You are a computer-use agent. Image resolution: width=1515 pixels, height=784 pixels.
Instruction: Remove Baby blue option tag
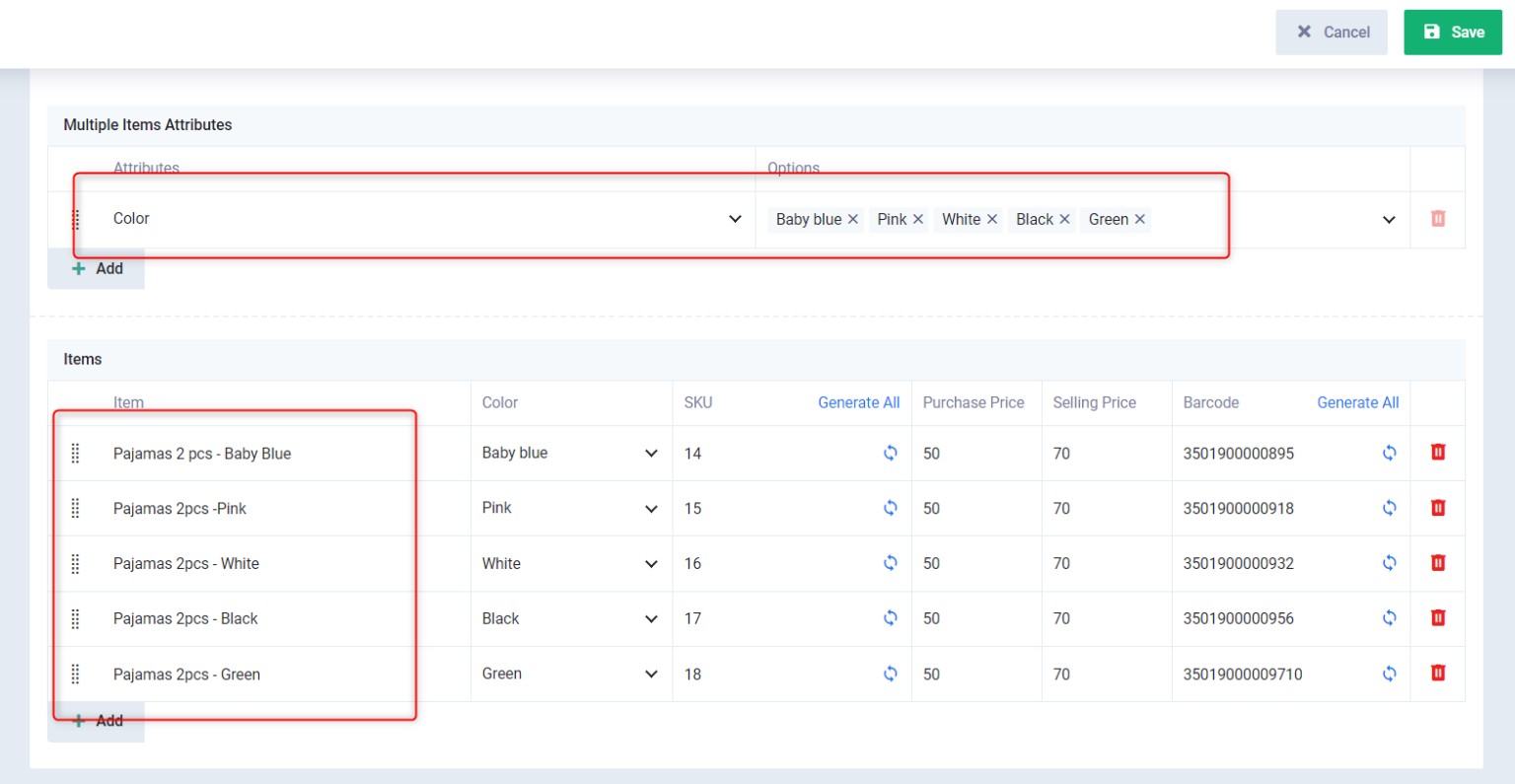point(853,219)
